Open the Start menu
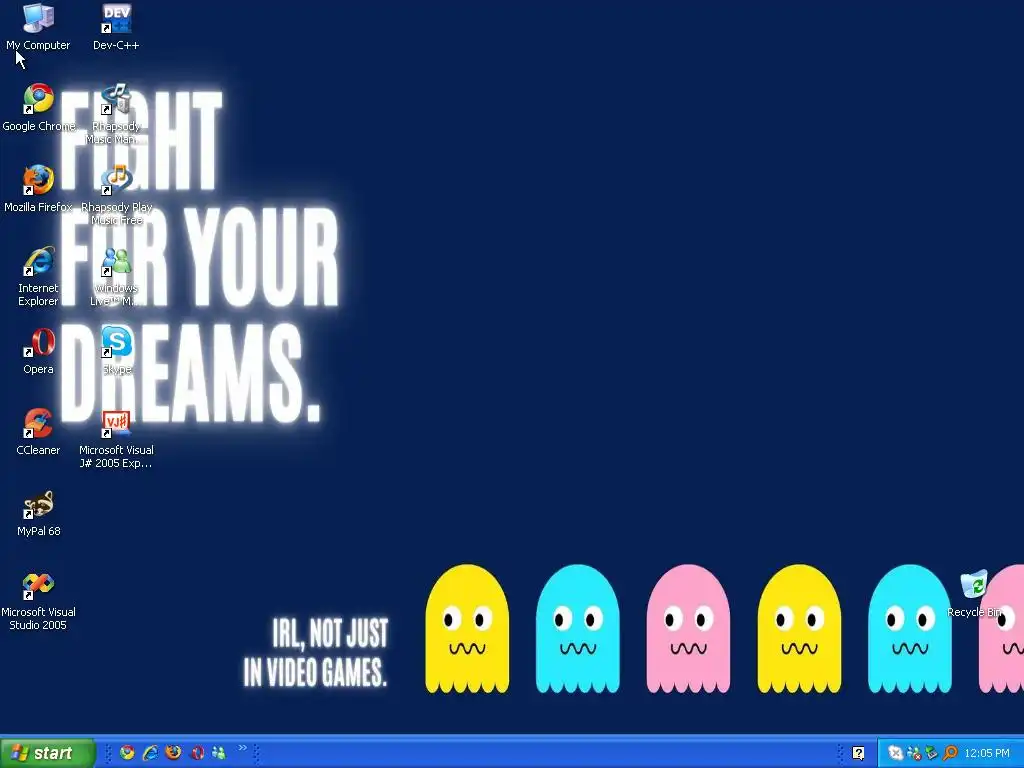 48,753
